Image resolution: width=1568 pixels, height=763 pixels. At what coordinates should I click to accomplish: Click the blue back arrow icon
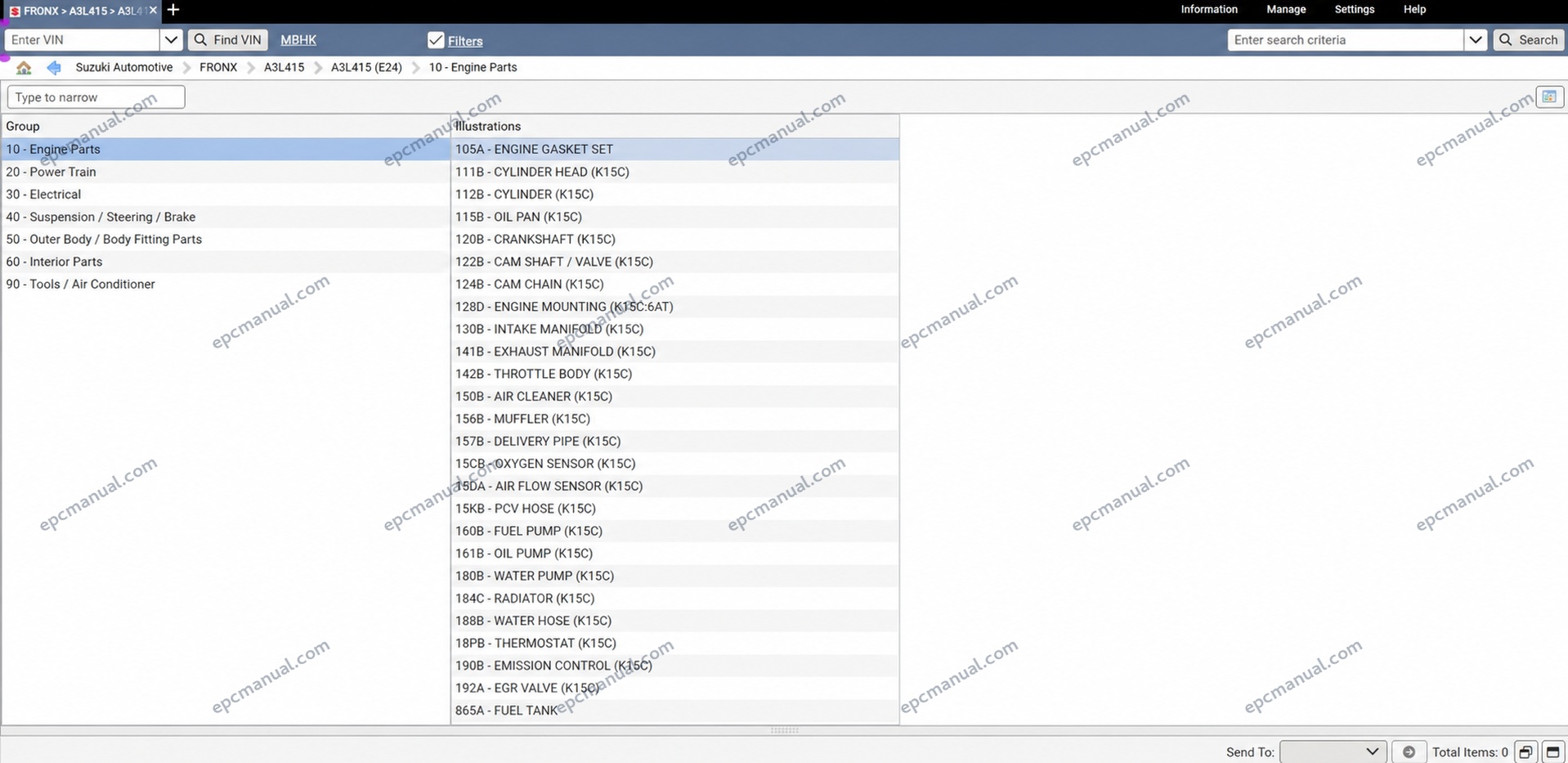(x=54, y=68)
